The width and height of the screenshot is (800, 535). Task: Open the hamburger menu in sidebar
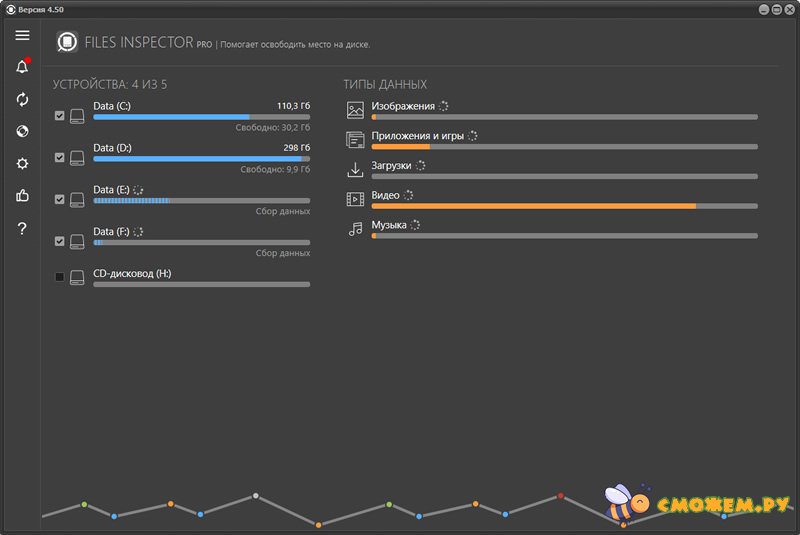(x=22, y=35)
